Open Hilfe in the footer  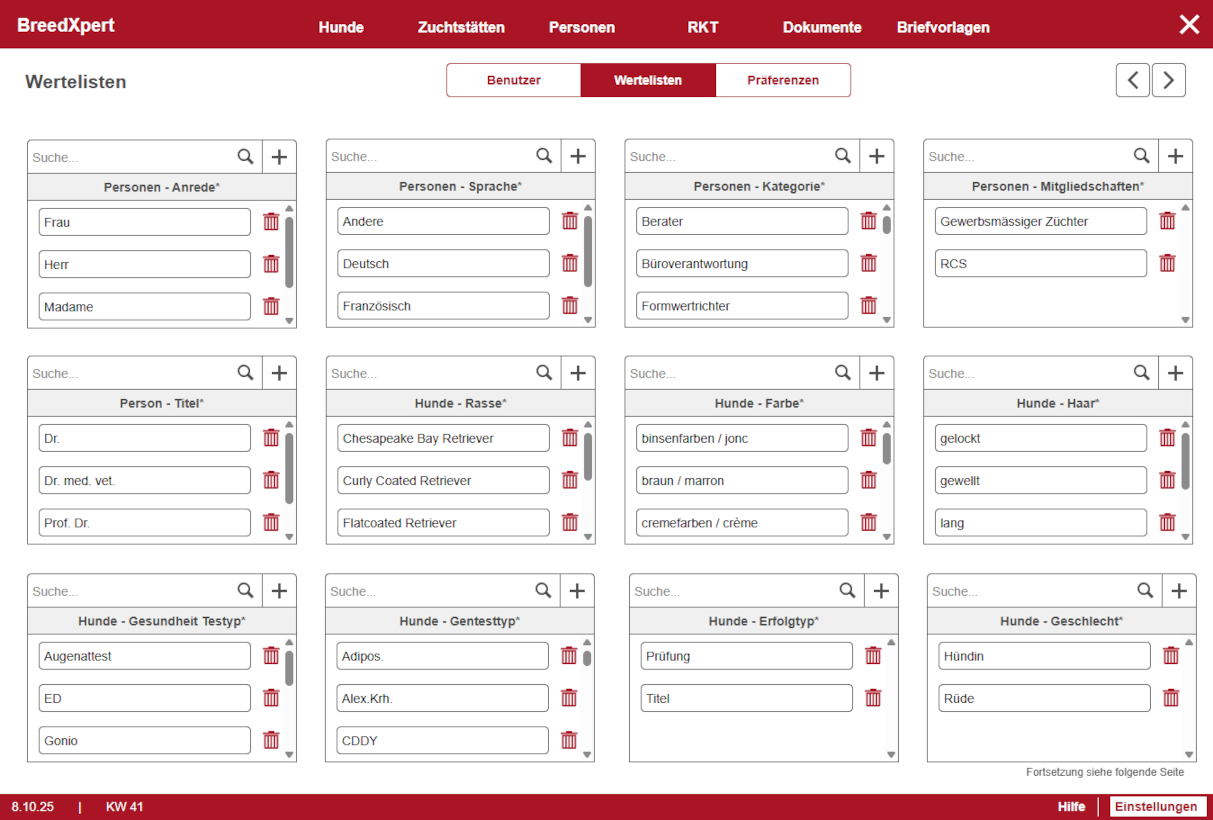[x=1071, y=807]
